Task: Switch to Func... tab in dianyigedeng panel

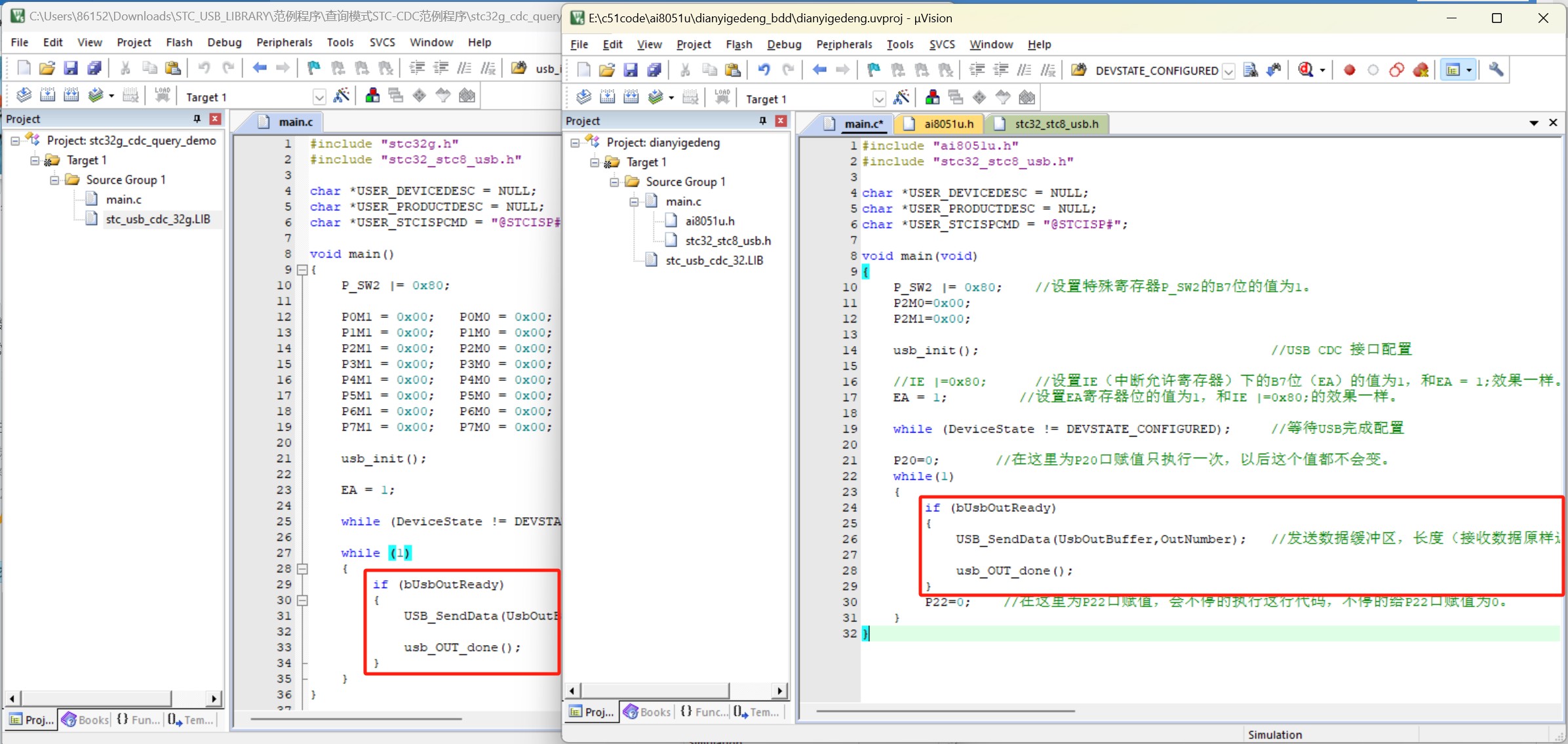Action: pyautogui.click(x=703, y=711)
